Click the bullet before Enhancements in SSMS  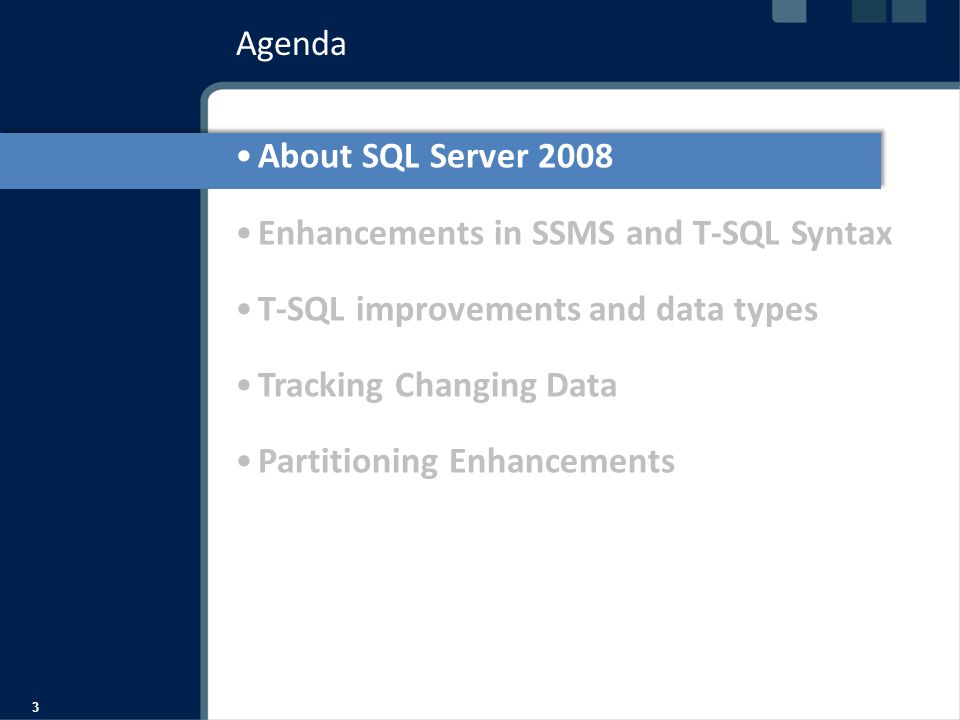pos(244,233)
